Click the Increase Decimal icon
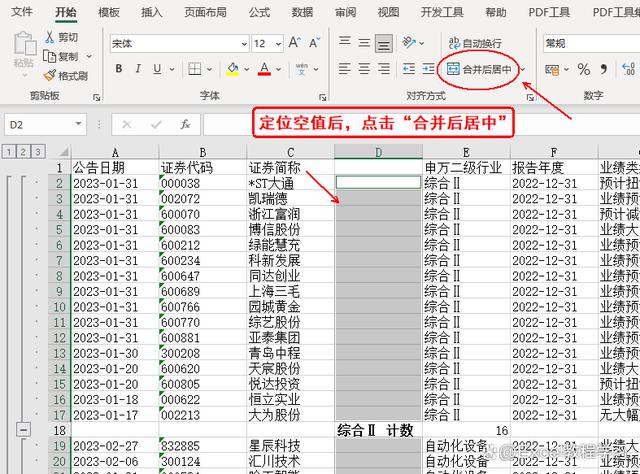Image resolution: width=640 pixels, height=474 pixels. coord(628,69)
